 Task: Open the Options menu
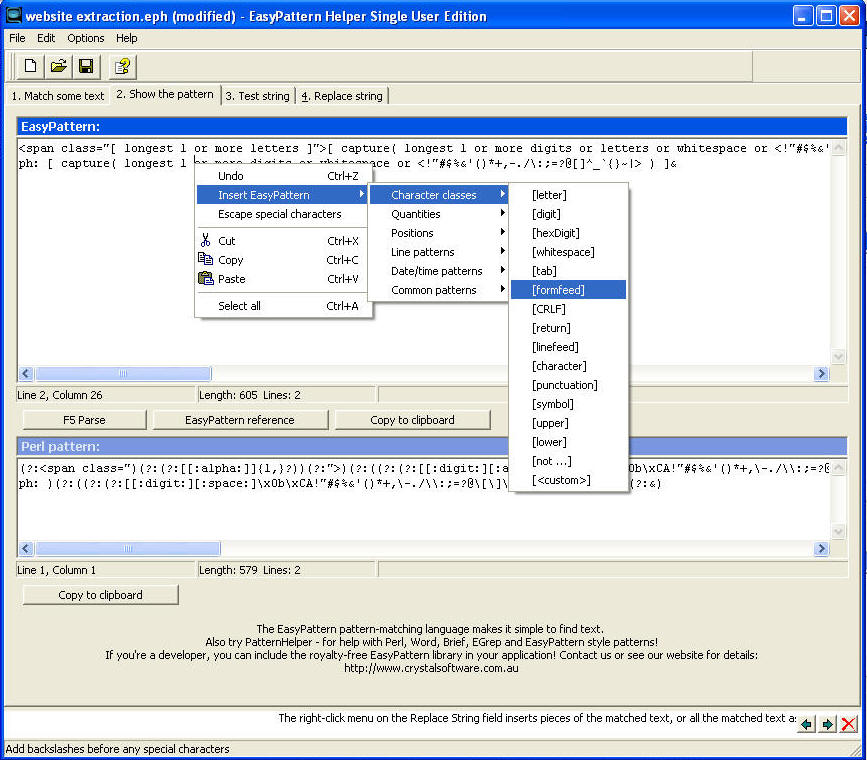point(86,38)
